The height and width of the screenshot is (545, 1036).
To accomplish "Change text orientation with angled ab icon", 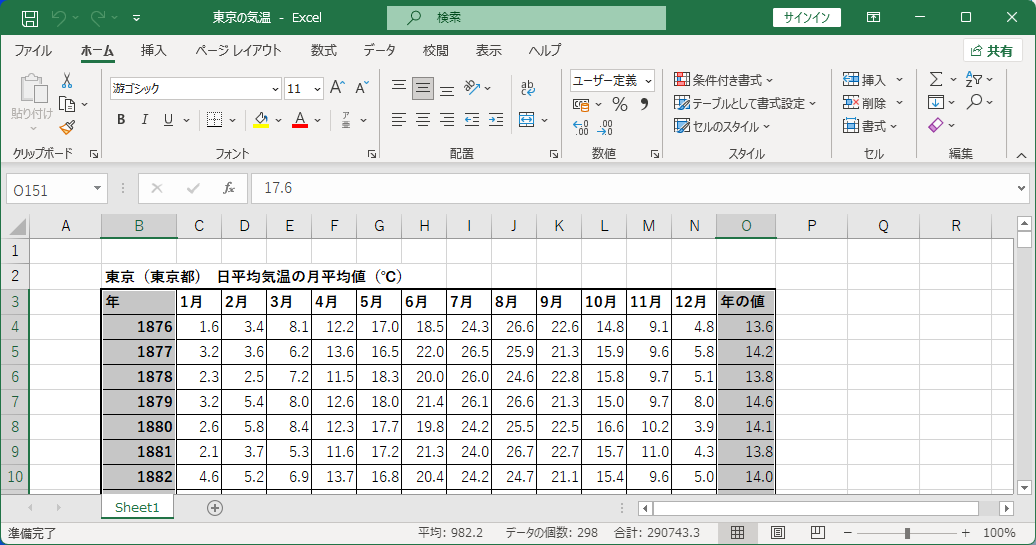I will tap(472, 87).
